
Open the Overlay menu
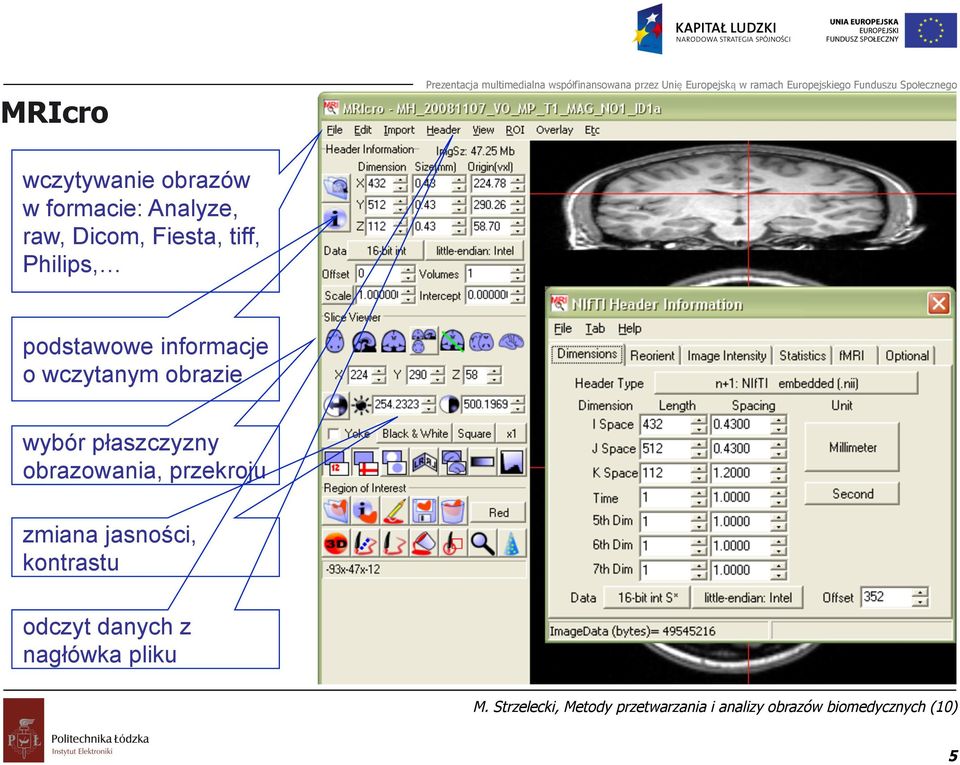click(x=554, y=130)
